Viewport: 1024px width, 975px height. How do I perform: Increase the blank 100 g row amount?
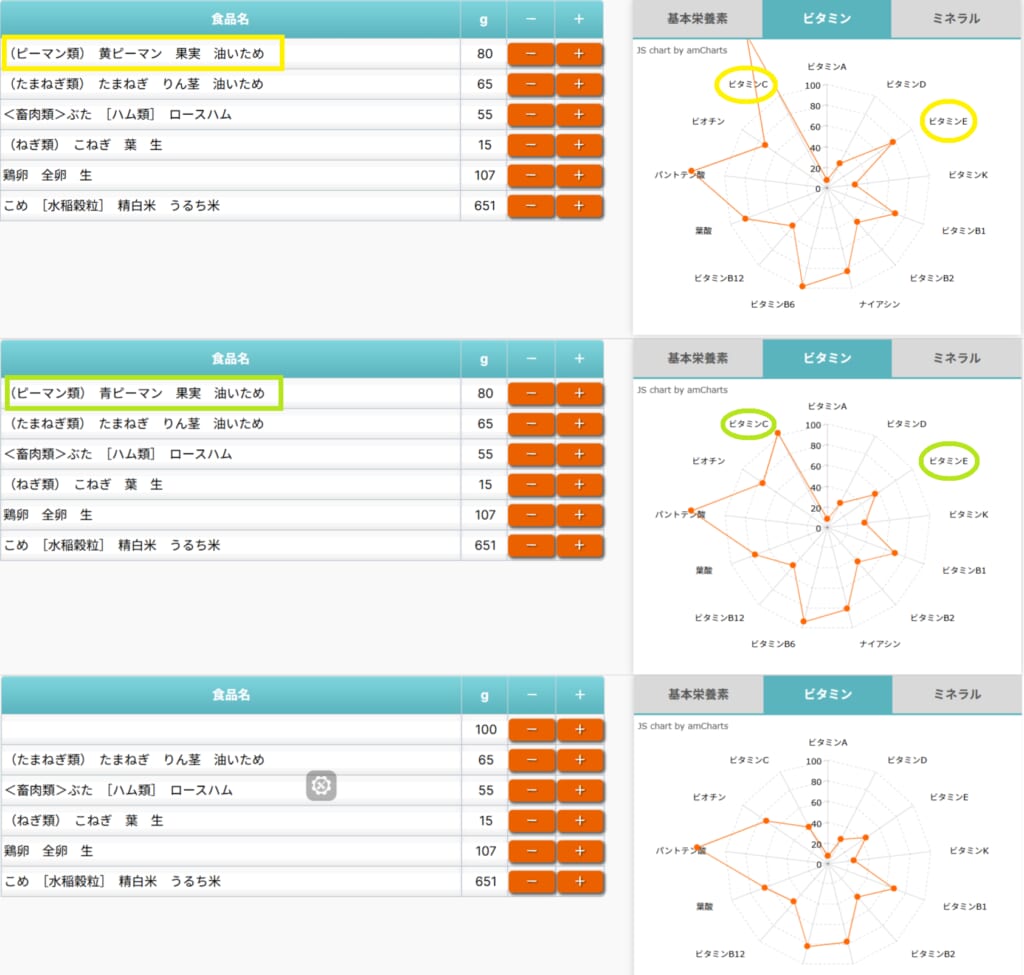(x=580, y=729)
